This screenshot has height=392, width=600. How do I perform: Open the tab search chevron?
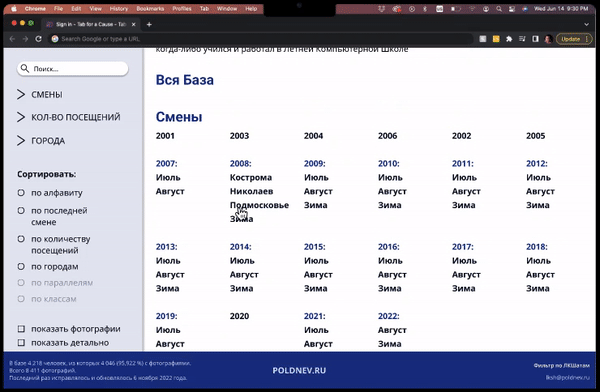coord(586,24)
